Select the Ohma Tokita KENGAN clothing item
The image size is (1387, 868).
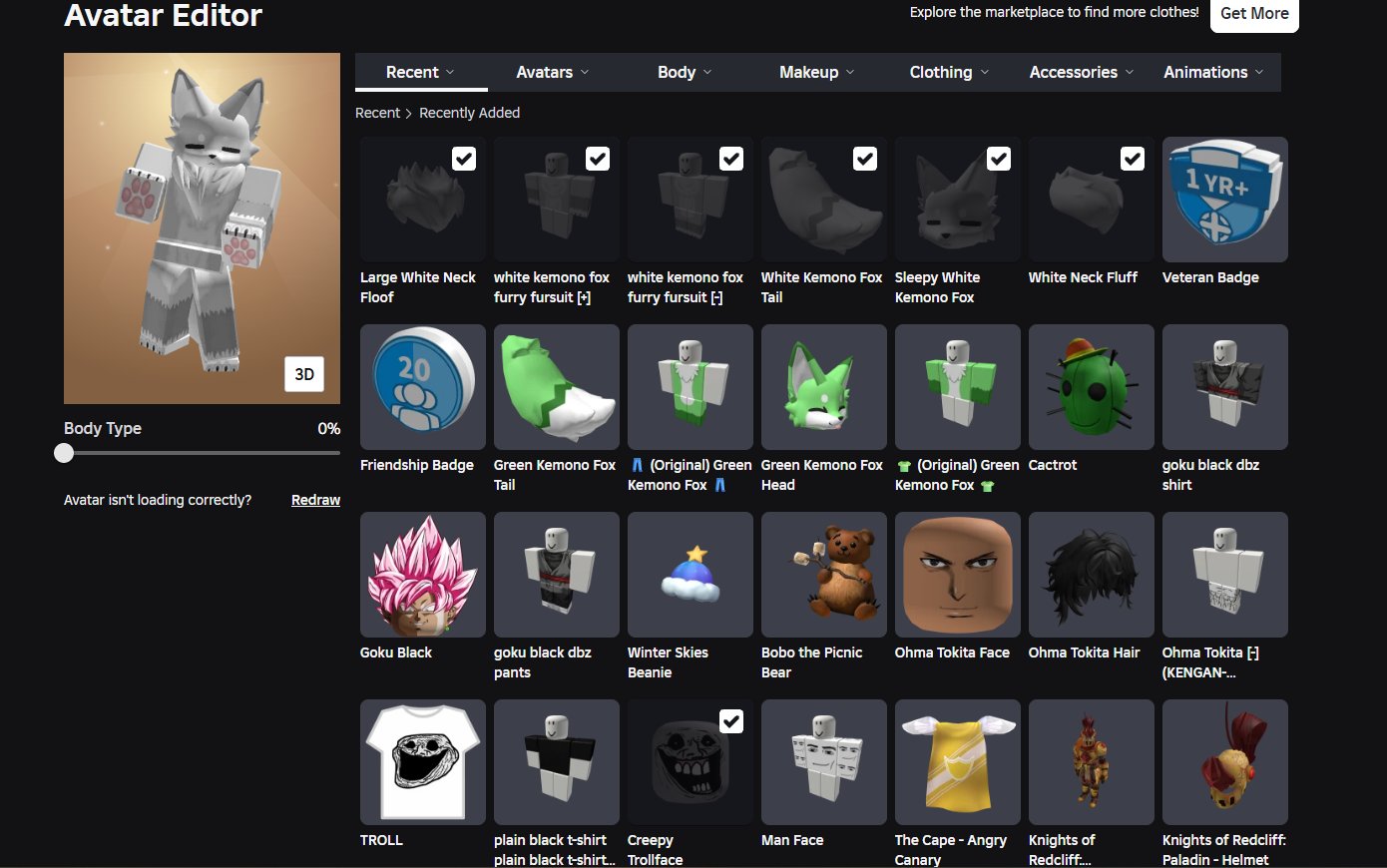point(1224,575)
